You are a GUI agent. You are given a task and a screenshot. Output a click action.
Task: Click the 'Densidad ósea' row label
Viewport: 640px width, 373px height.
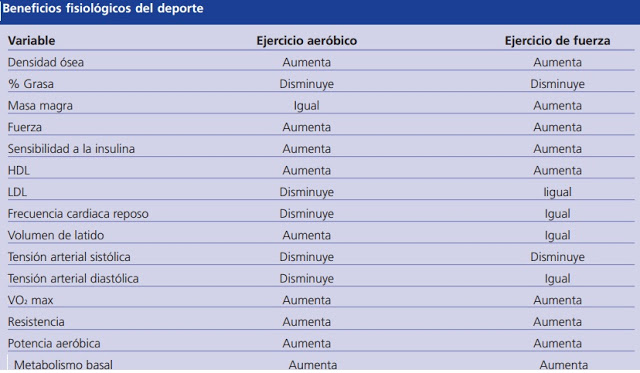46,62
